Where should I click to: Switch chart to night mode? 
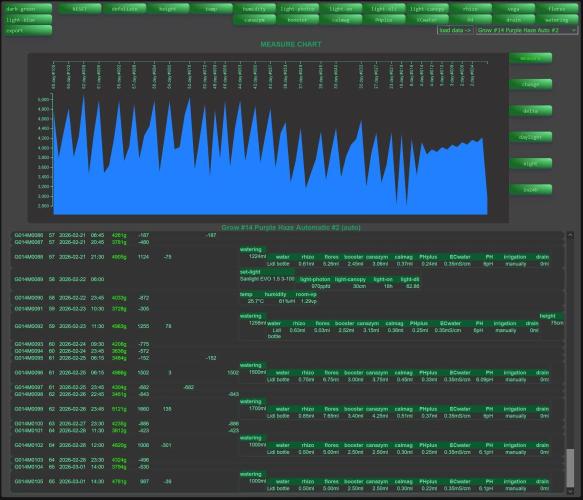point(531,164)
